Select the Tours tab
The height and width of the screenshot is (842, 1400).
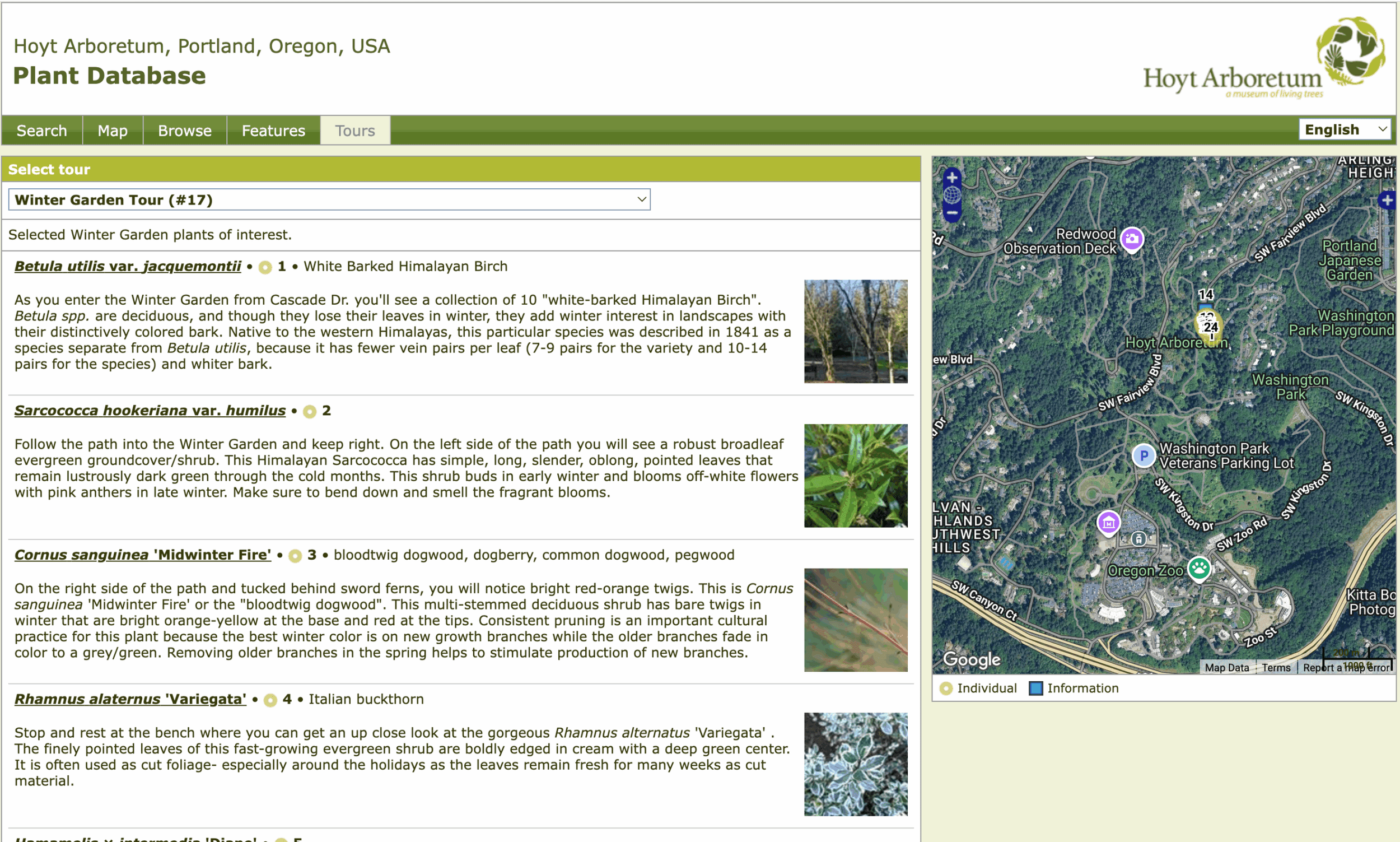pos(355,131)
